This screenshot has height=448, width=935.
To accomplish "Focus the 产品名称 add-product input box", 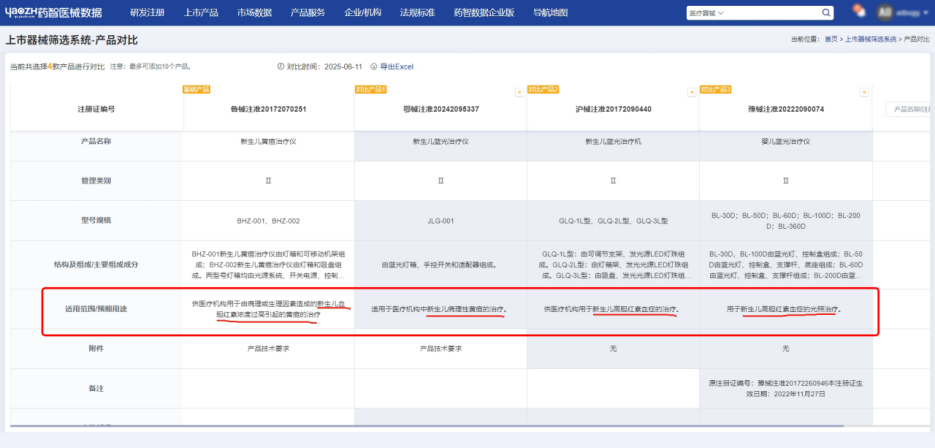I will tap(908, 109).
